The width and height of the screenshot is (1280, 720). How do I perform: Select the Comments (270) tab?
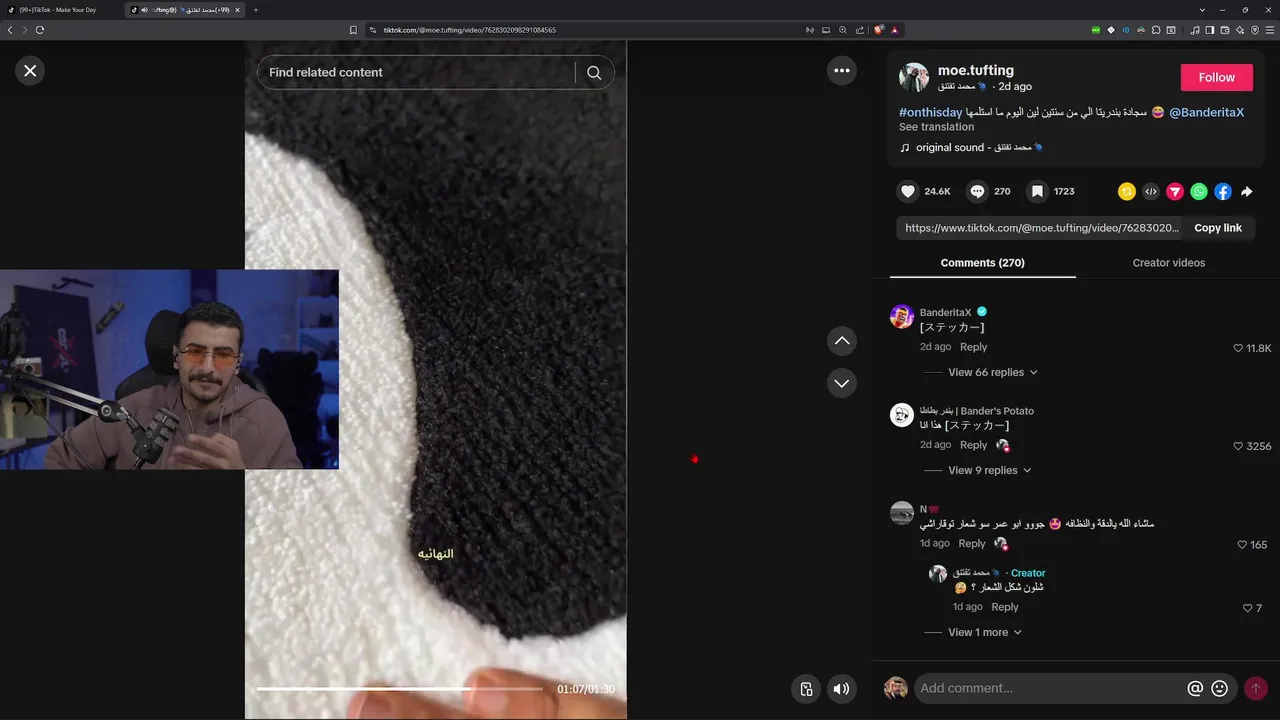click(982, 263)
